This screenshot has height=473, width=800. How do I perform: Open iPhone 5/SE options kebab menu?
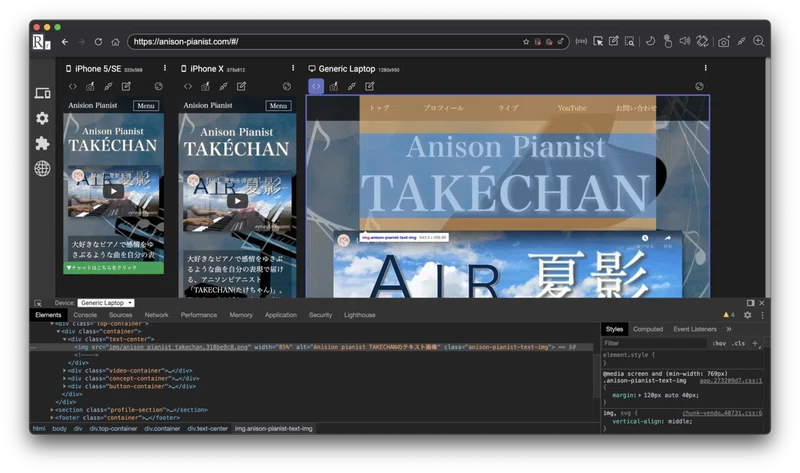[164, 68]
